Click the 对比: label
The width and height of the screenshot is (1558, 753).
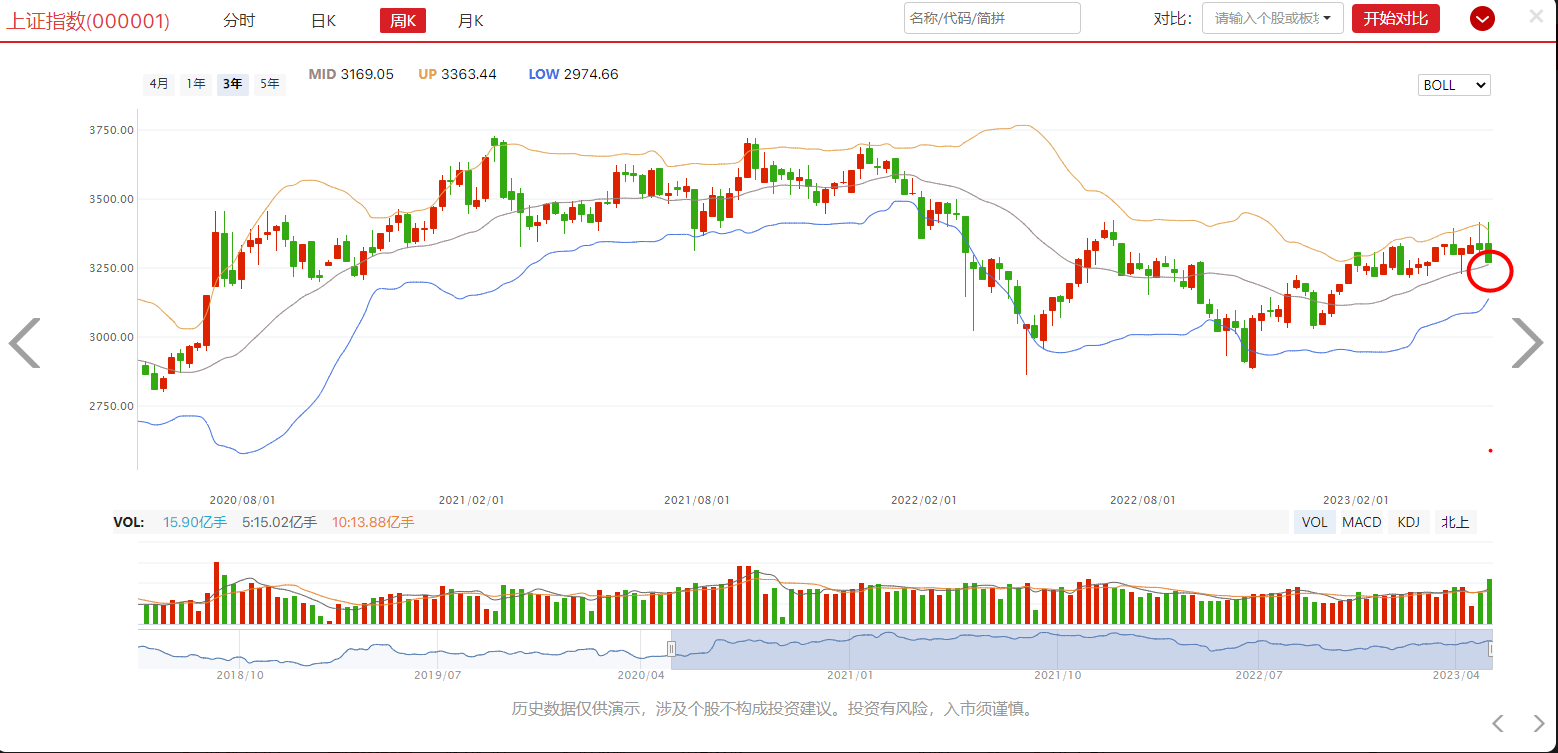pos(1172,19)
